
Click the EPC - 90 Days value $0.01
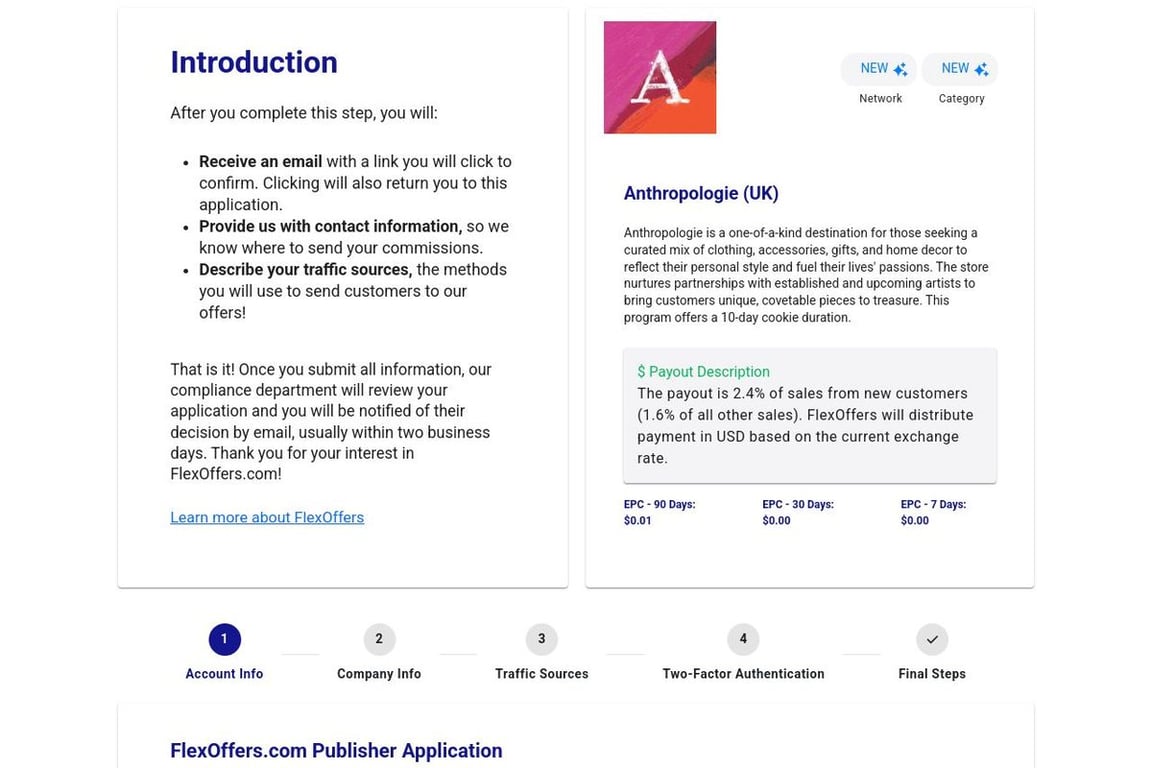pyautogui.click(x=637, y=520)
